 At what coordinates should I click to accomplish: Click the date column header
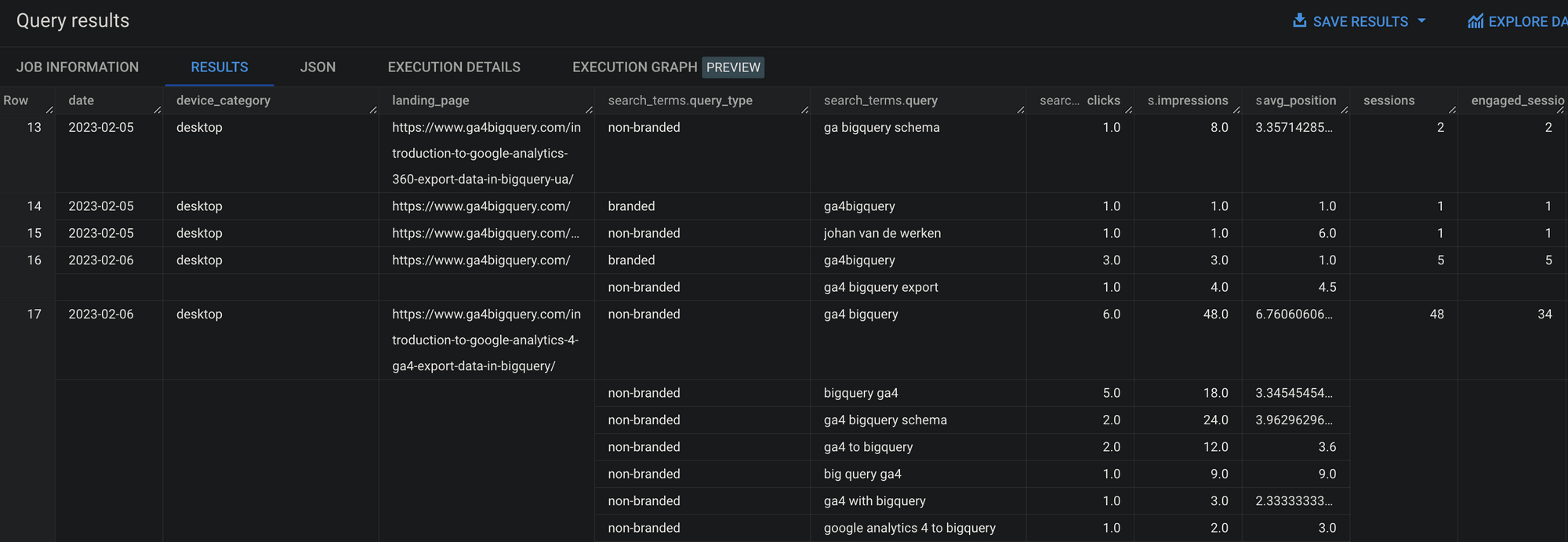coord(81,100)
